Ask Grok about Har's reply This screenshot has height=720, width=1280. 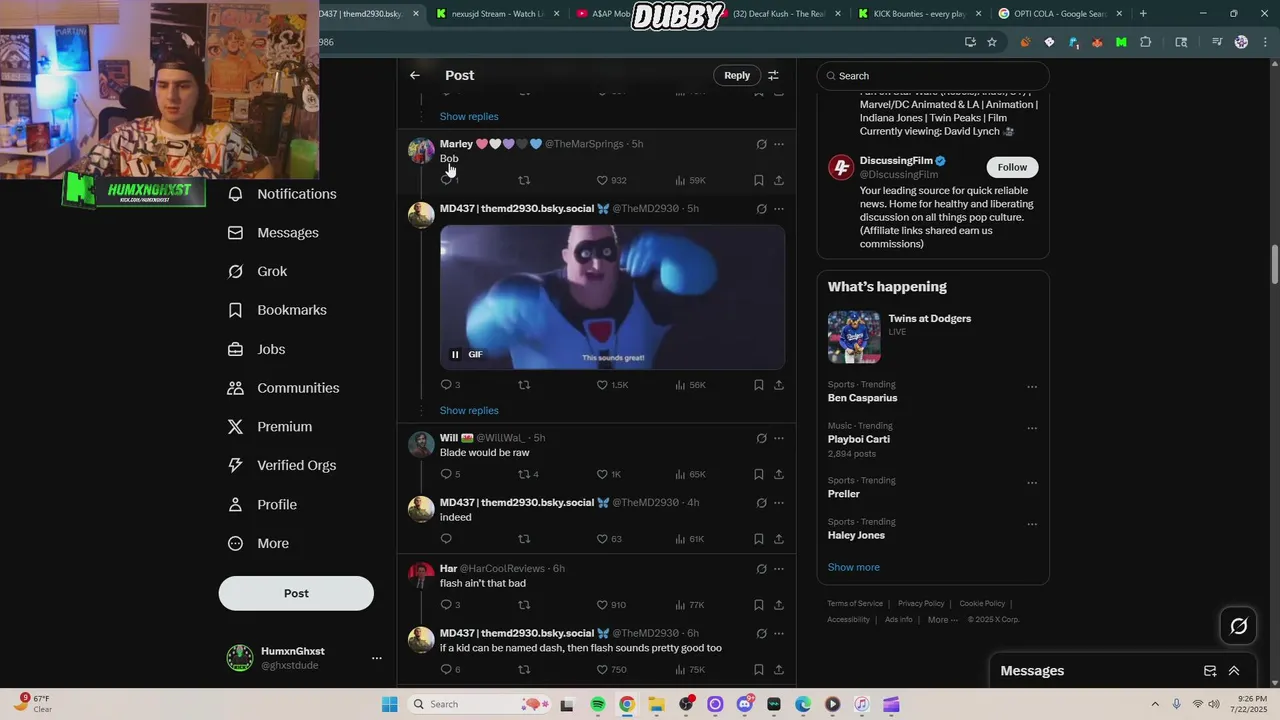pyautogui.click(x=761, y=569)
